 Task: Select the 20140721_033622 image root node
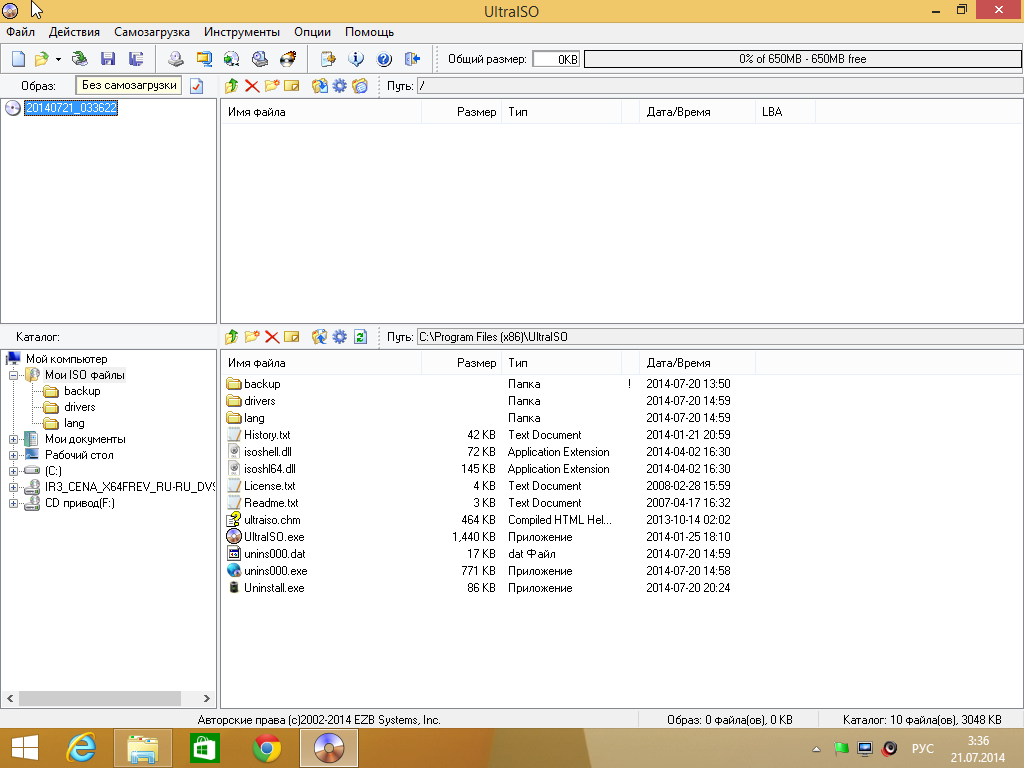pyautogui.click(x=71, y=108)
